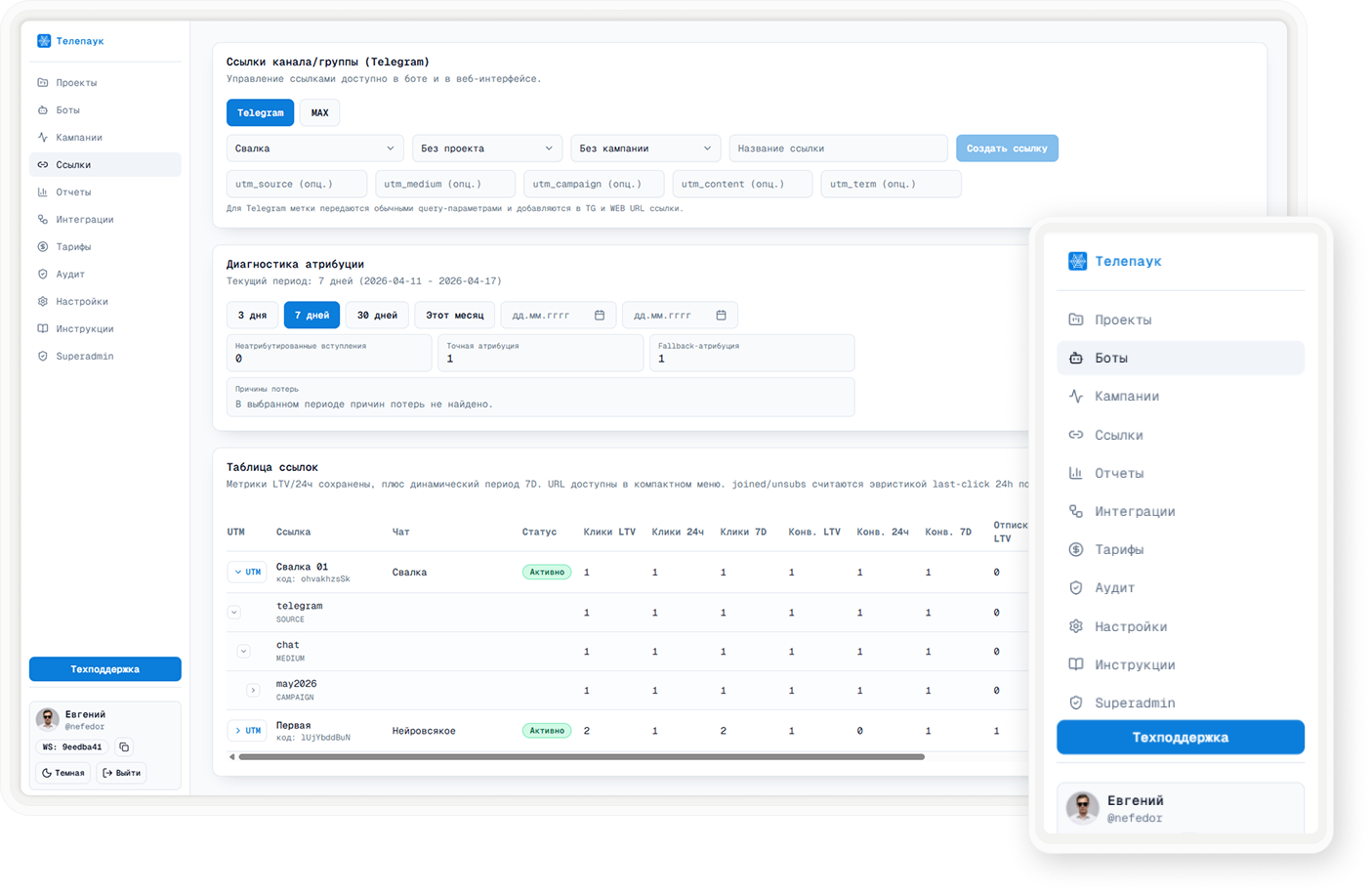The width and height of the screenshot is (1372, 894).
Task: Focus the utm_content (опц.) field
Action: click(742, 184)
